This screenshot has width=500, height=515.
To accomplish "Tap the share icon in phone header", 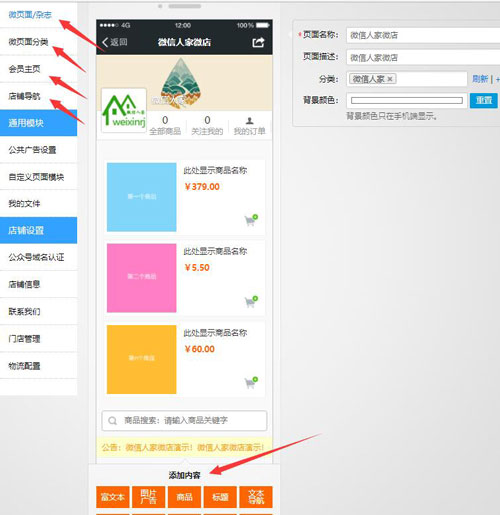I will click(x=258, y=42).
